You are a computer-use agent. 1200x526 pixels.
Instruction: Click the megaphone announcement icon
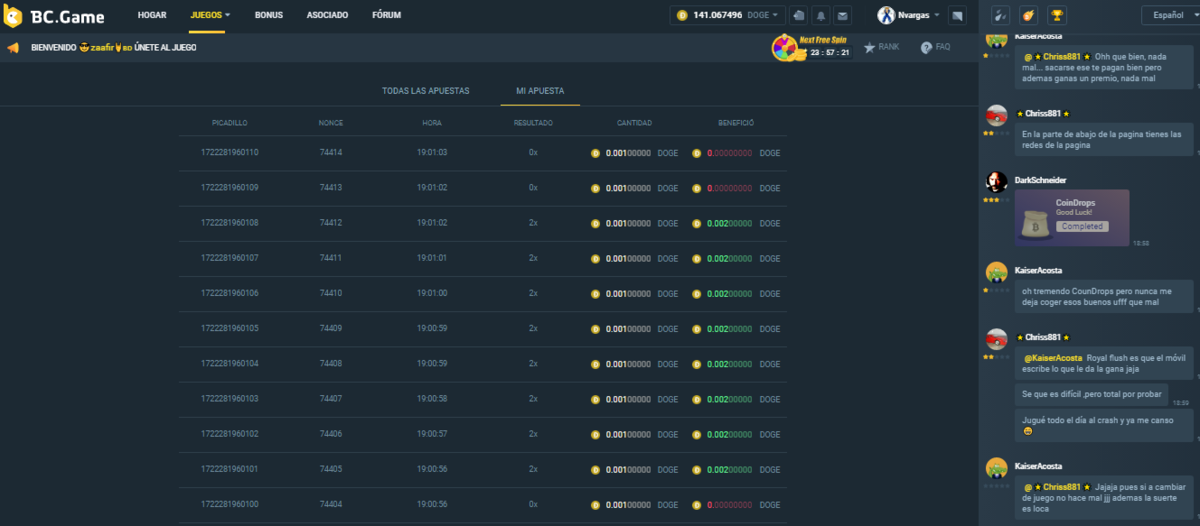tap(13, 48)
